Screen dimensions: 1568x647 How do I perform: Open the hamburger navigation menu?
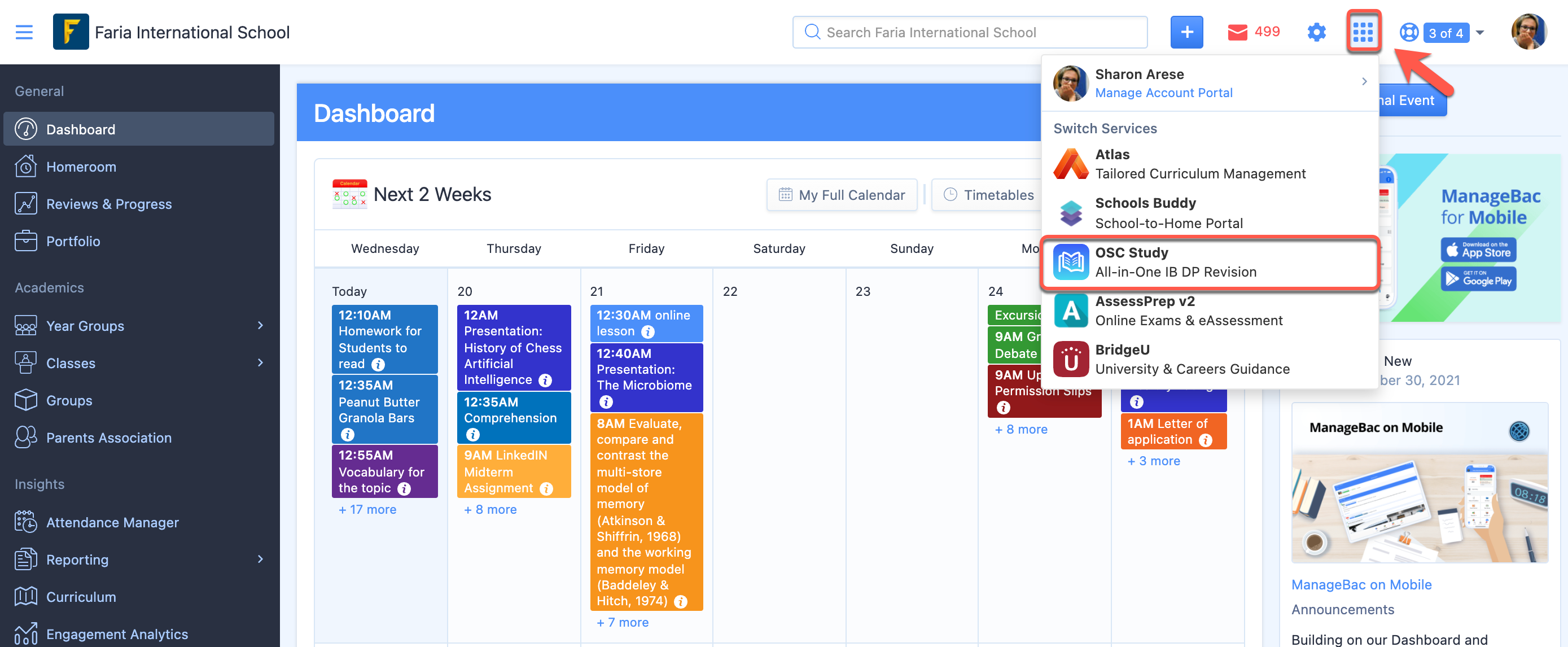pyautogui.click(x=24, y=32)
